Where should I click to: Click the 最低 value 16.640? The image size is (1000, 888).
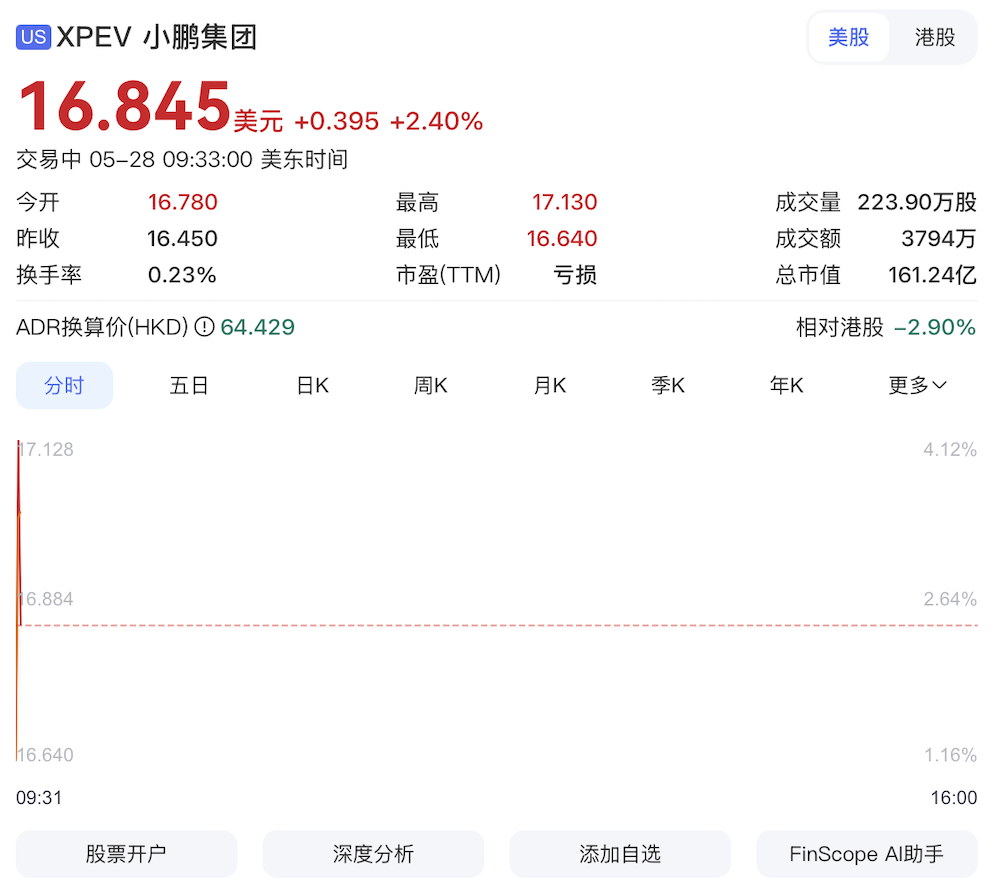(x=562, y=239)
